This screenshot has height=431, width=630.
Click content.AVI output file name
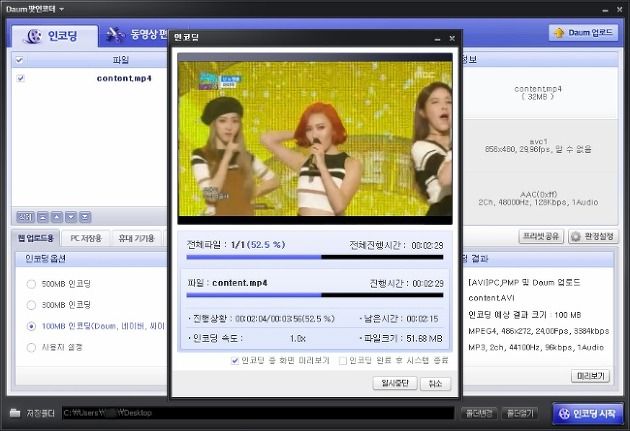click(491, 298)
